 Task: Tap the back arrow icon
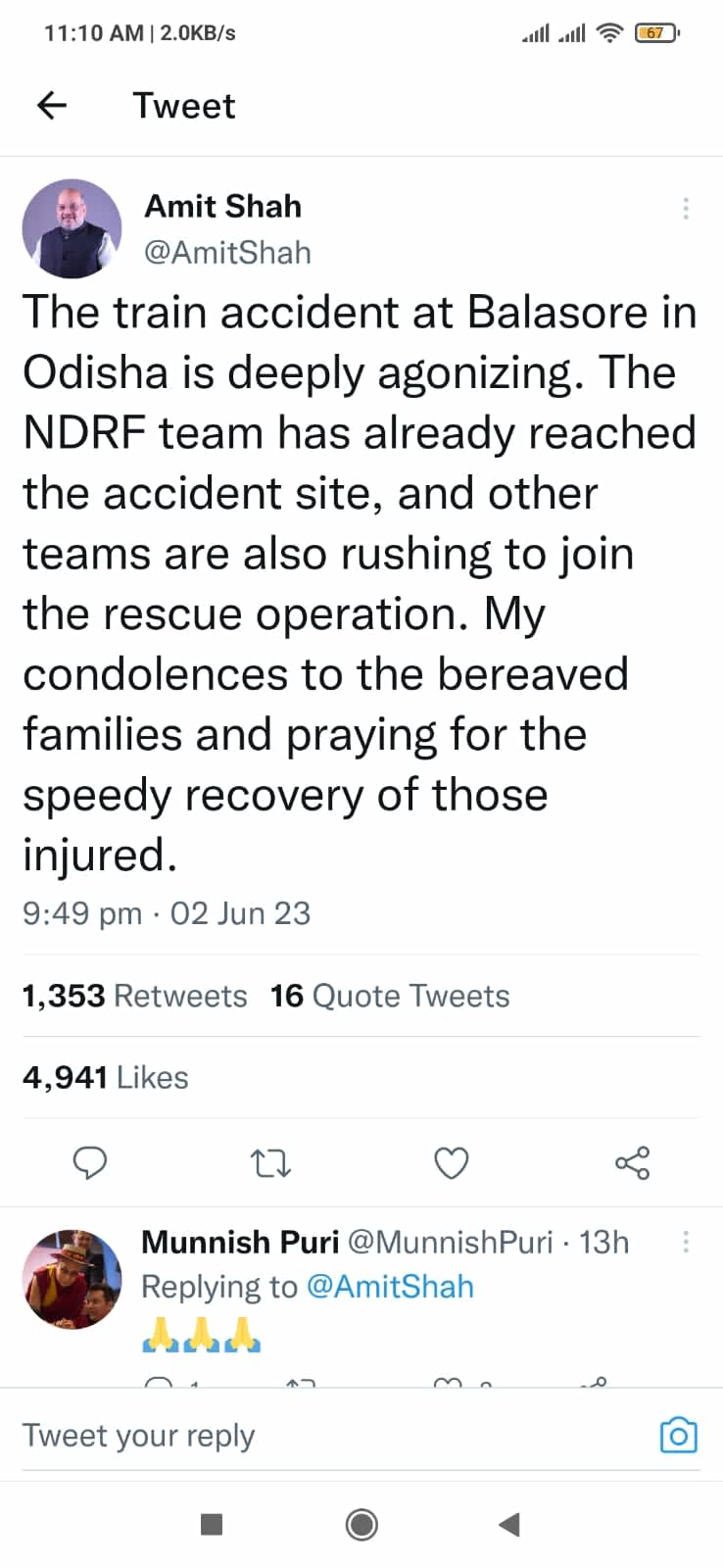coord(52,105)
